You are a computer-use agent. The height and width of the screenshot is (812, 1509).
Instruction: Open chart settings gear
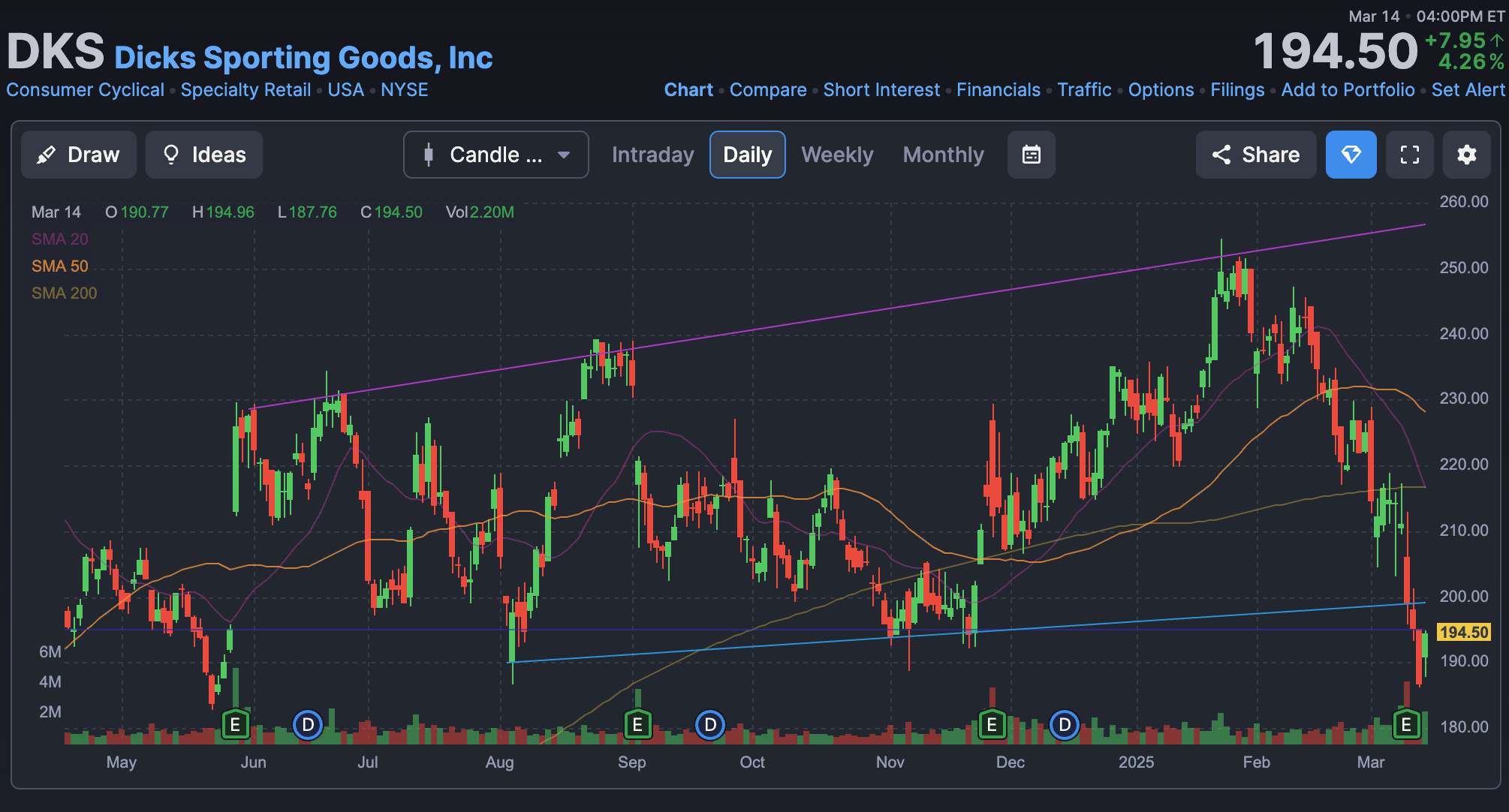[x=1467, y=155]
